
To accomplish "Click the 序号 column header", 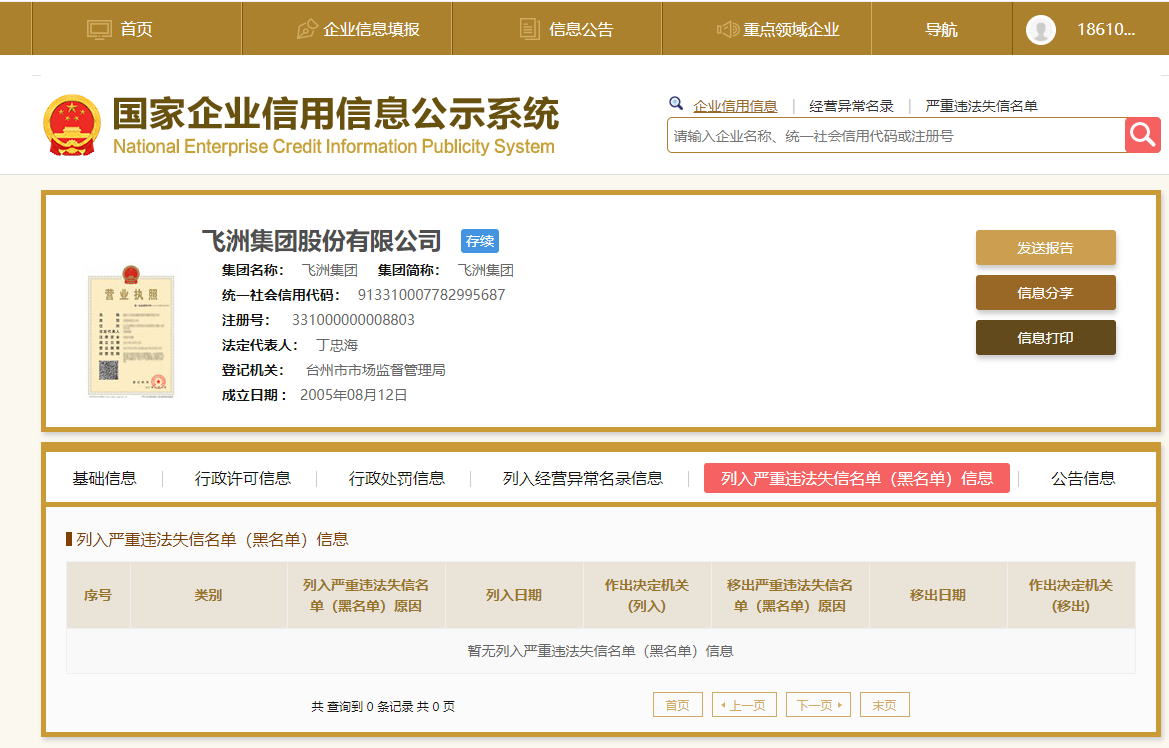I will 98,595.
